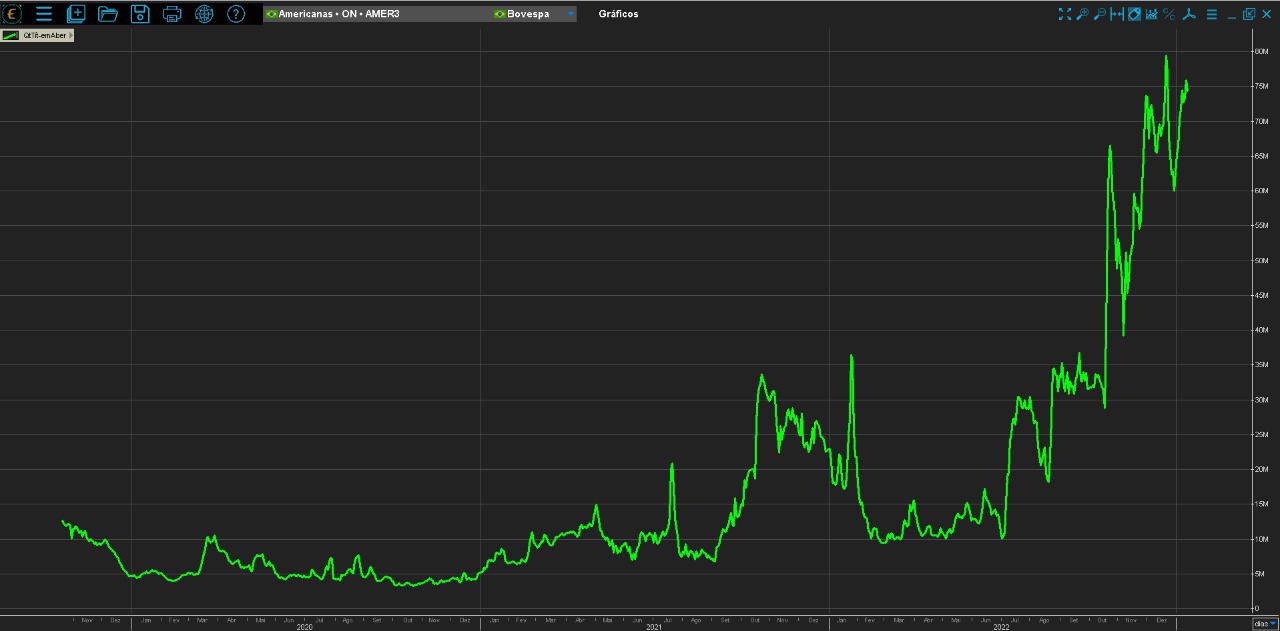Expand the QtTit-emAber indicator arrow
Image resolution: width=1280 pixels, height=631 pixels.
point(70,35)
